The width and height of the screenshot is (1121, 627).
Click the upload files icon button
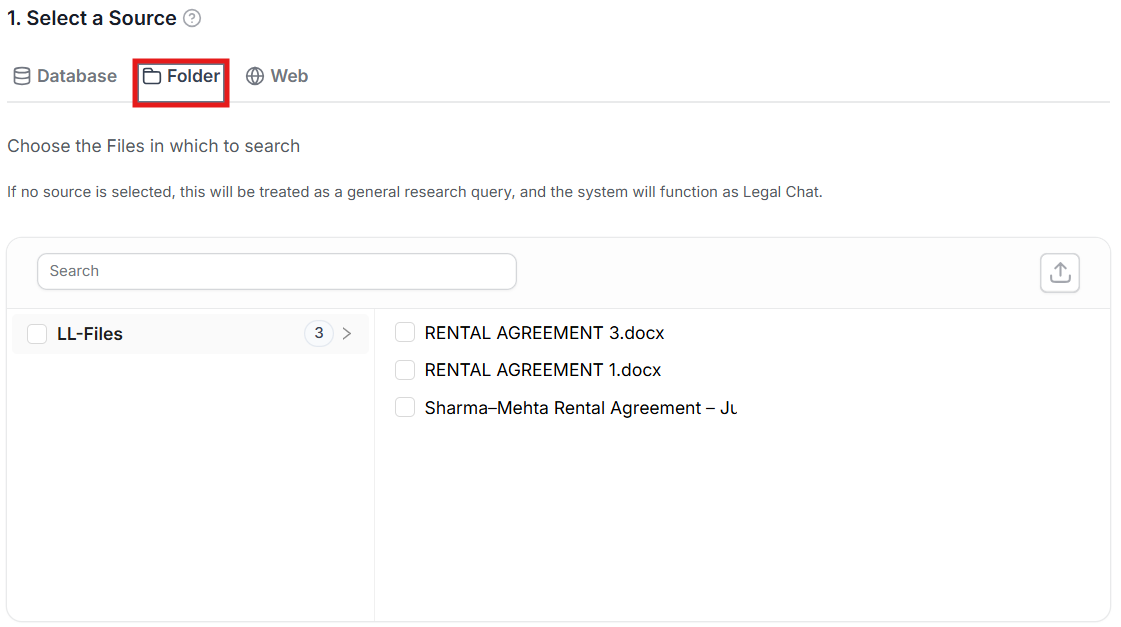coord(1060,272)
